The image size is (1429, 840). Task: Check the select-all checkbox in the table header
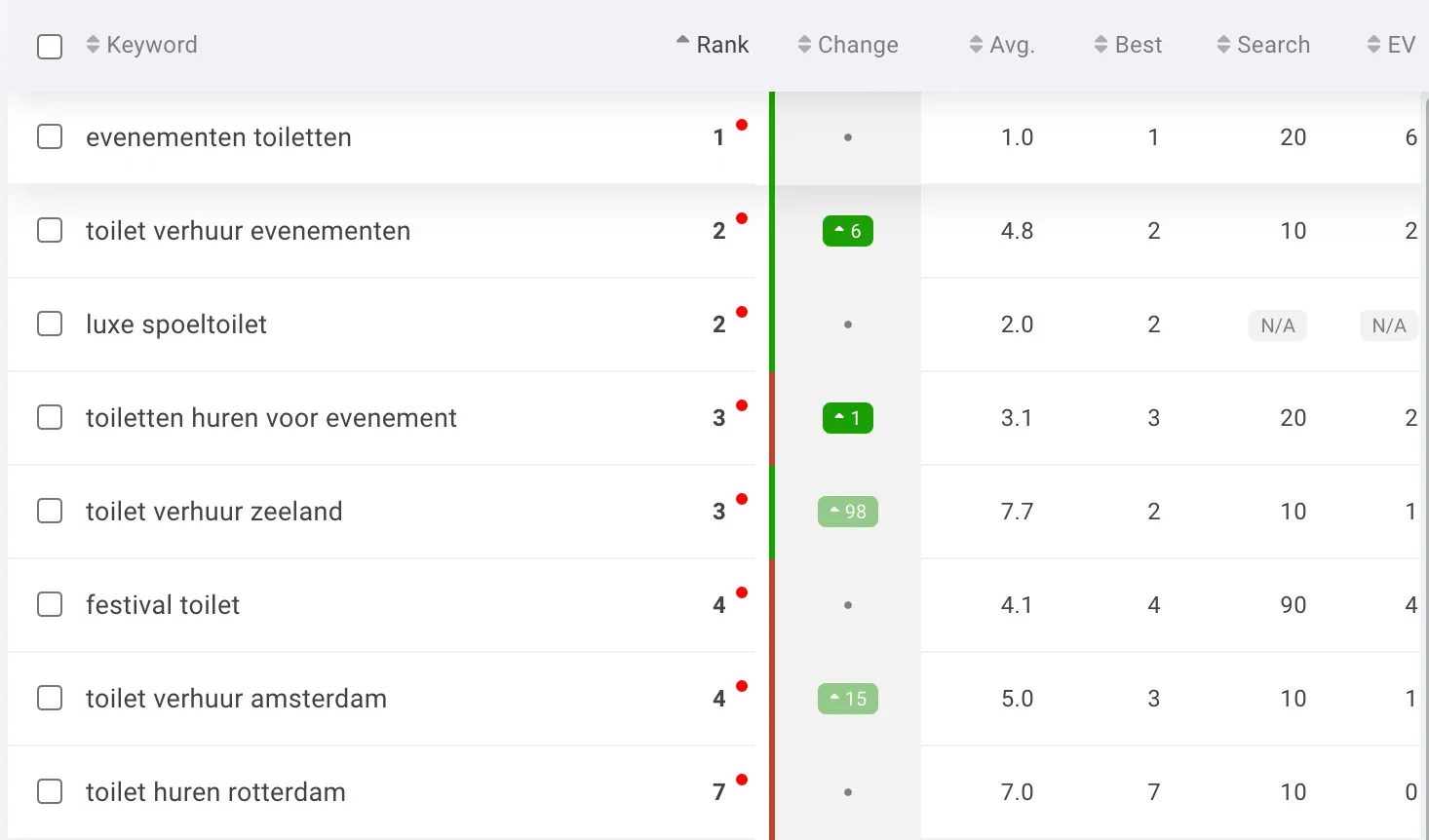[x=50, y=46]
